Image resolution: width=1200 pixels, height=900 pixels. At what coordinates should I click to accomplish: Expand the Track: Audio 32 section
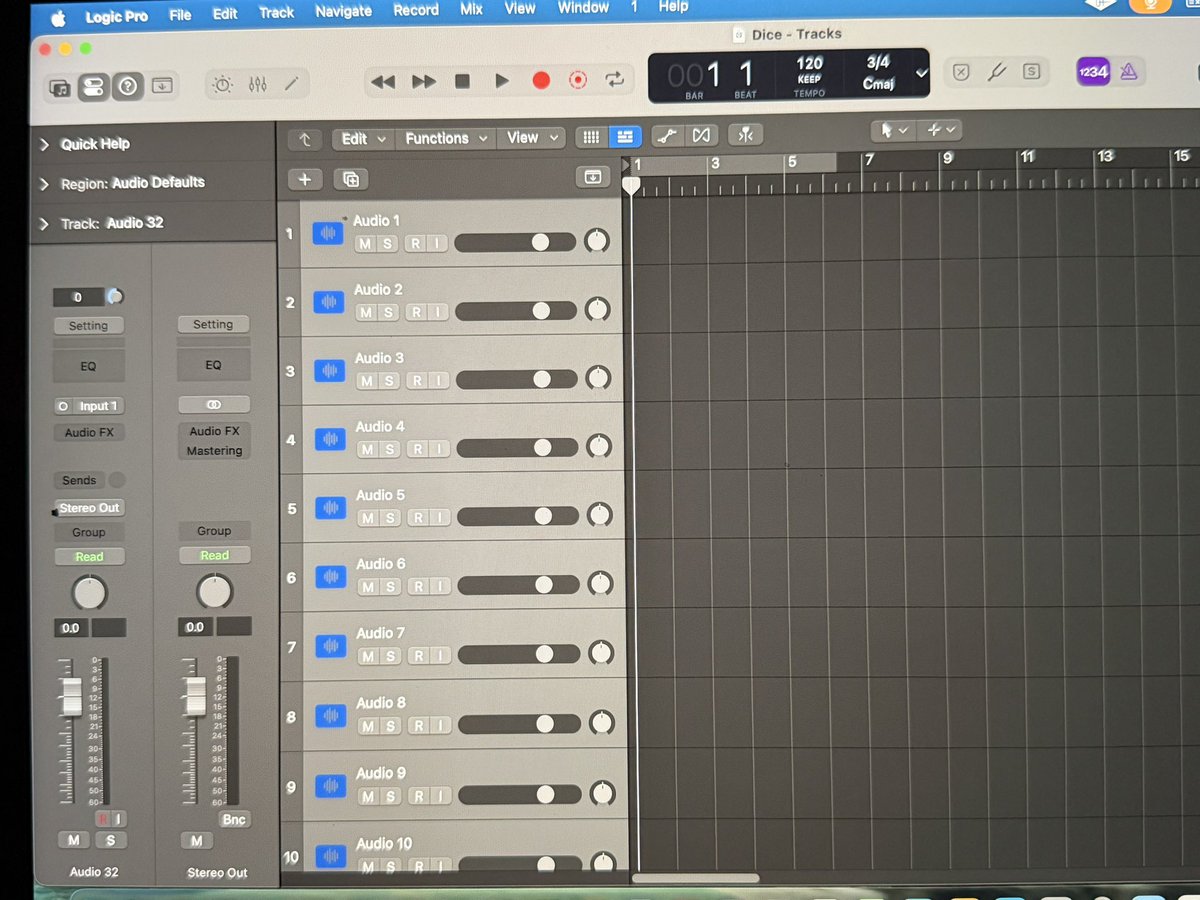click(44, 224)
